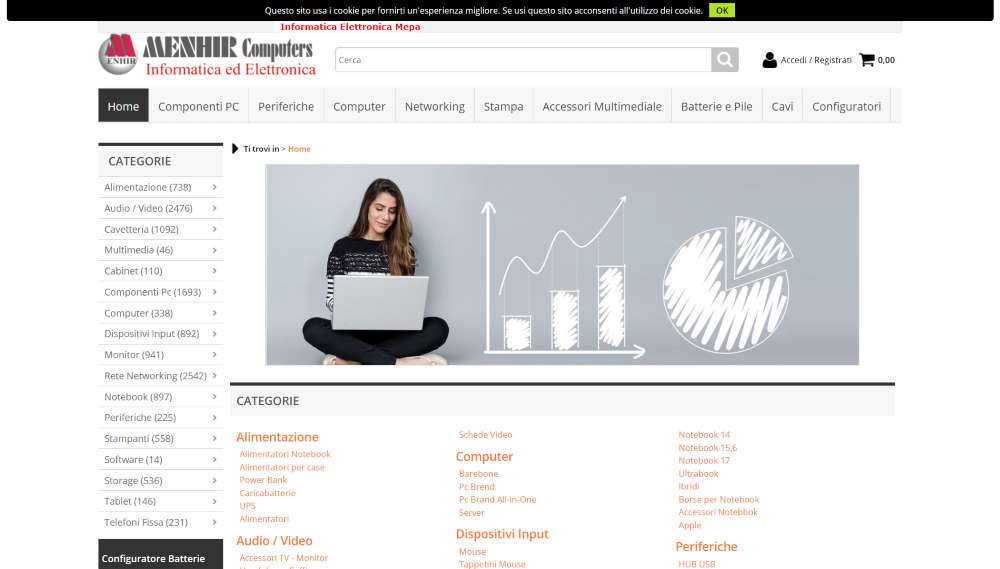This screenshot has height=569, width=1000.
Task: Open the Server link
Action: coord(471,512)
